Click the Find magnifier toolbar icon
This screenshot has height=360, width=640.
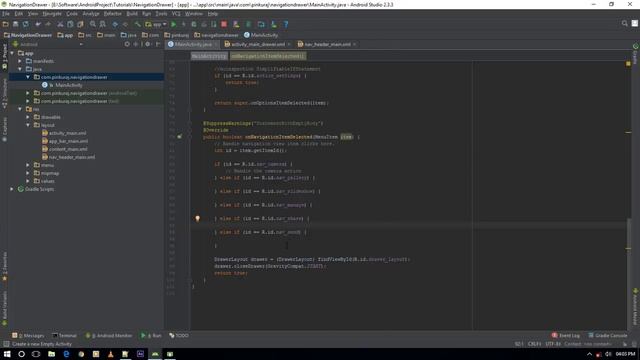93,24
